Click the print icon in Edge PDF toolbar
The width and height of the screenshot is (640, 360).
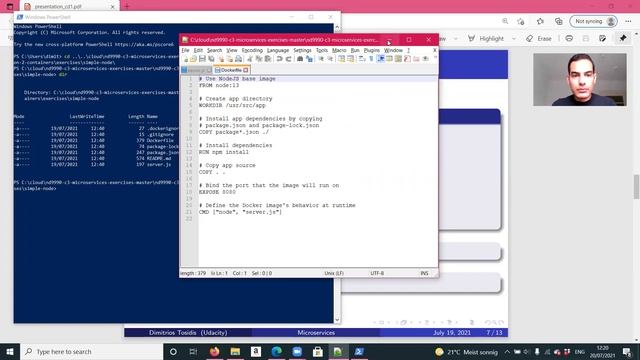pos(569,38)
